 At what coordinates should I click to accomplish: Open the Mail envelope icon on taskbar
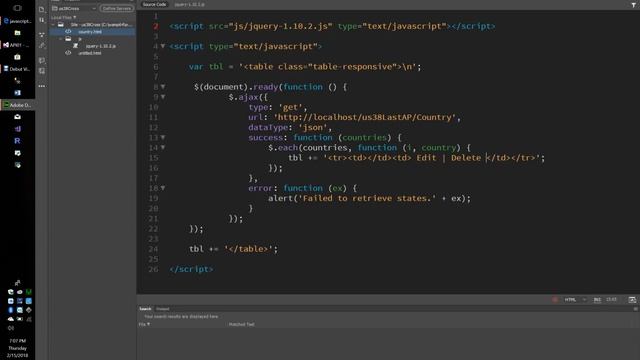[17, 117]
